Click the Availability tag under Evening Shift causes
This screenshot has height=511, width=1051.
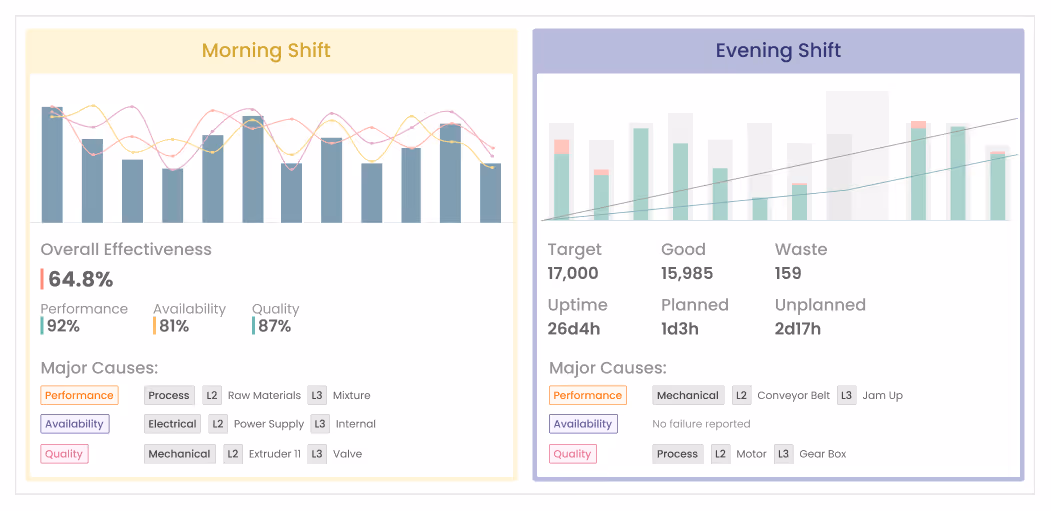click(583, 424)
